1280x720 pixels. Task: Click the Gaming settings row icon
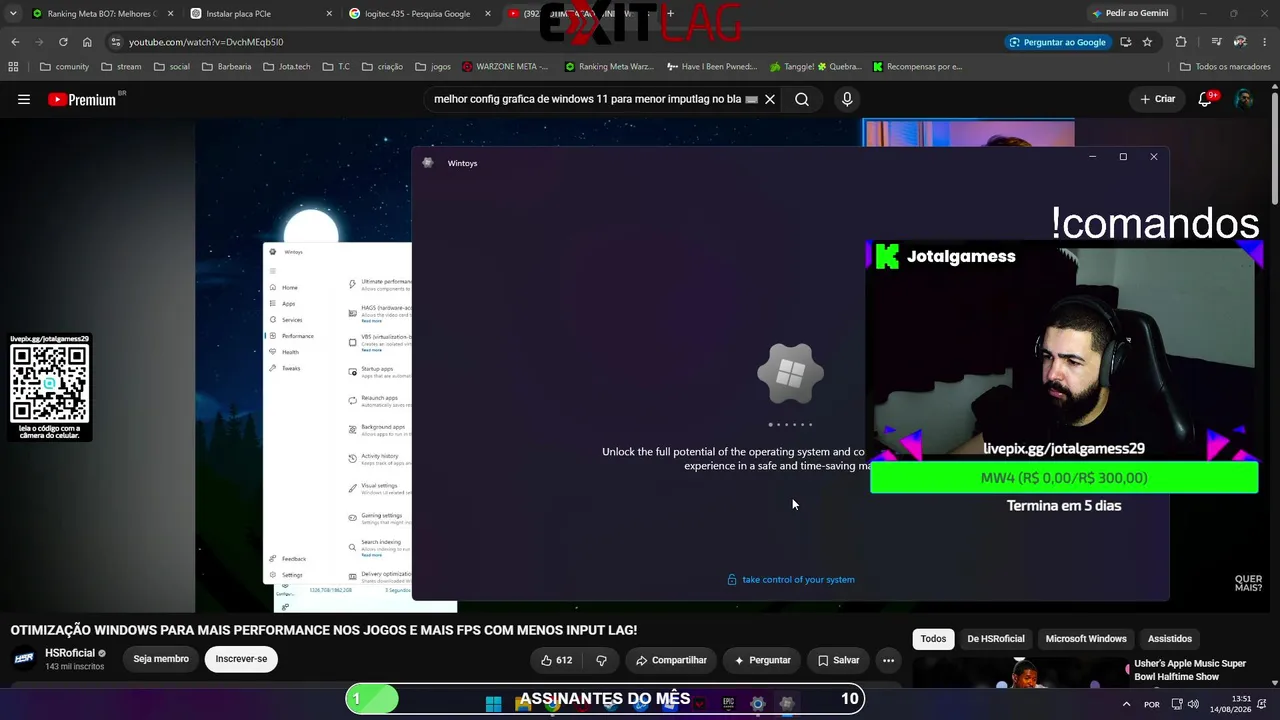[x=352, y=517]
